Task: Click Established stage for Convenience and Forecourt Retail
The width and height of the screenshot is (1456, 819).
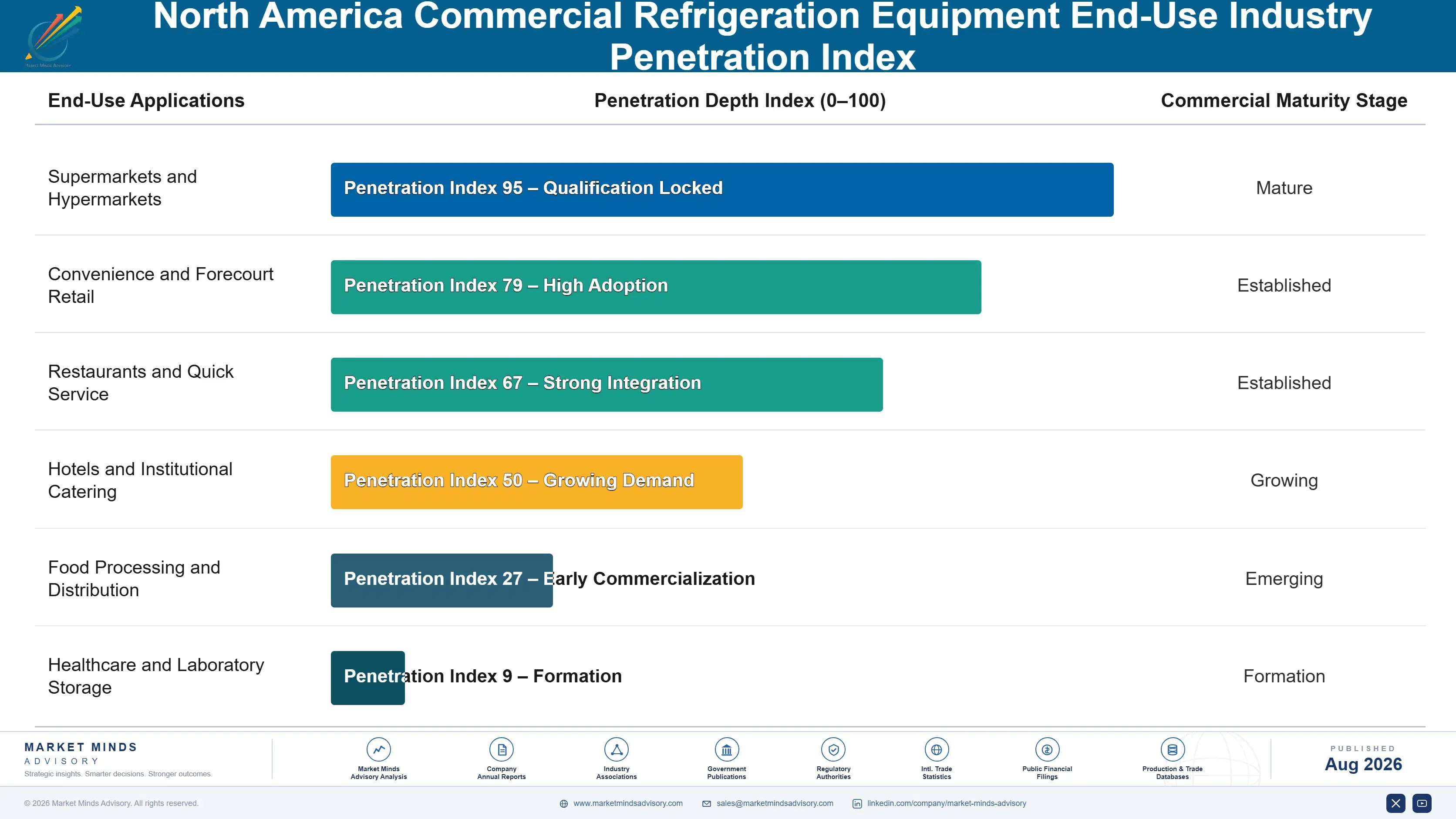Action: (x=1284, y=285)
